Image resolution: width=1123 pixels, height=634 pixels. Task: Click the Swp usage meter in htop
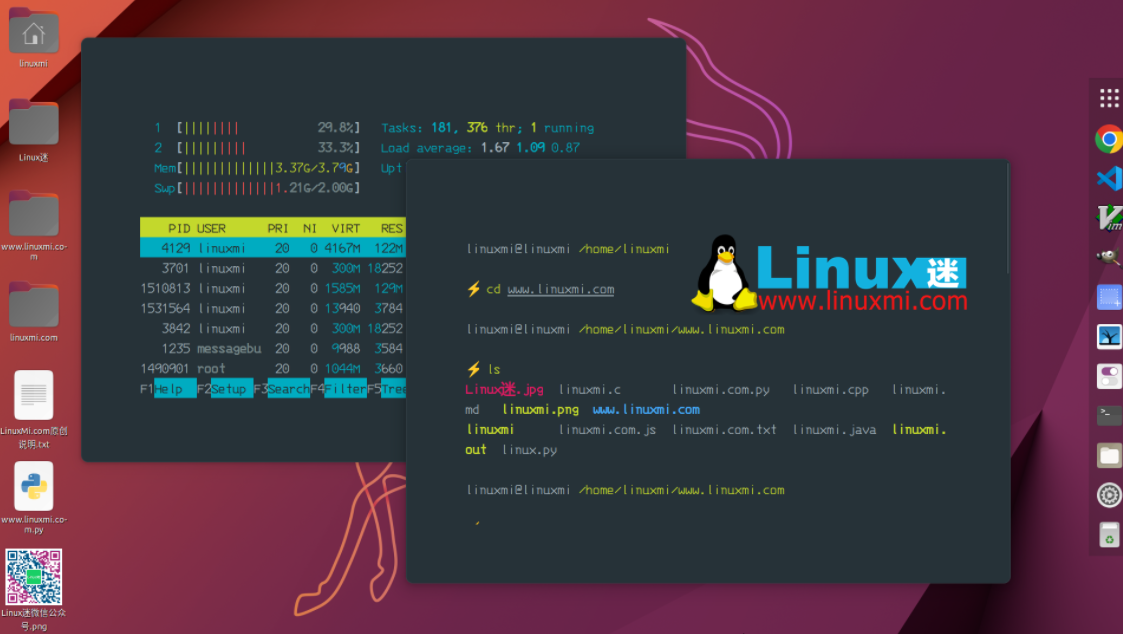(x=257, y=188)
